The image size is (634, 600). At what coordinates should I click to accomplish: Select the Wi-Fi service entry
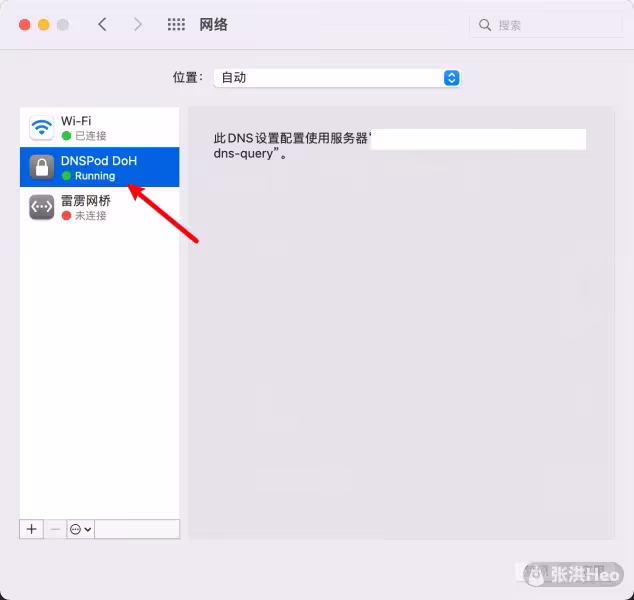click(100, 128)
